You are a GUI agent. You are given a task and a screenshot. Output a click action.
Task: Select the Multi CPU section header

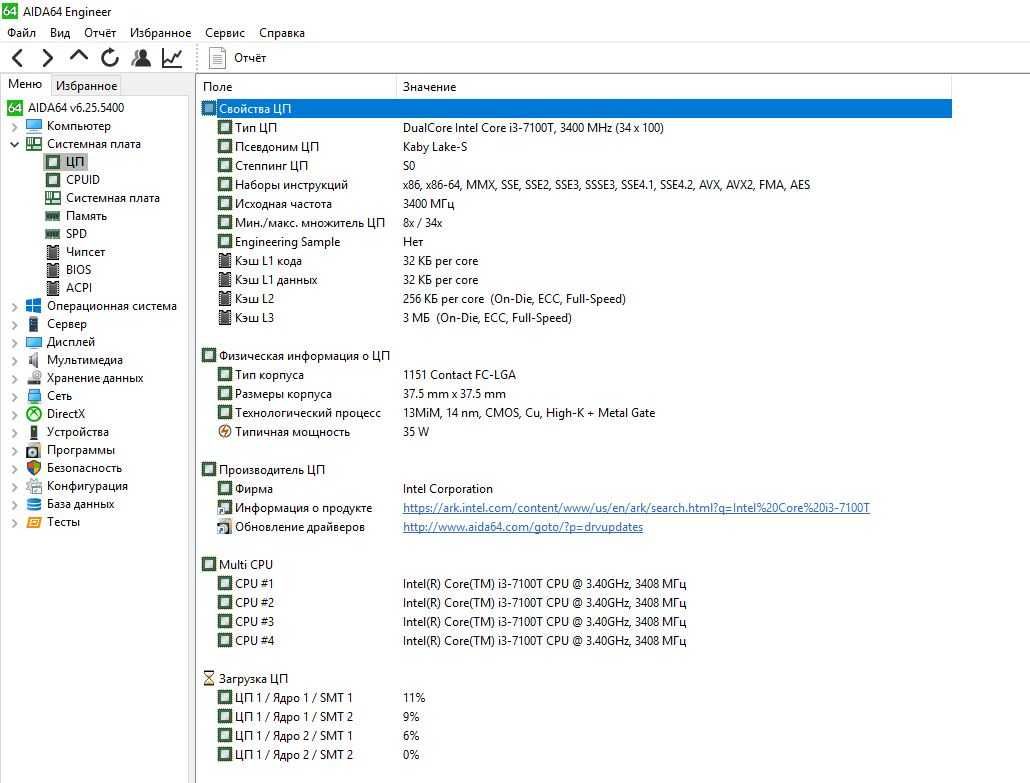pyautogui.click(x=576, y=564)
